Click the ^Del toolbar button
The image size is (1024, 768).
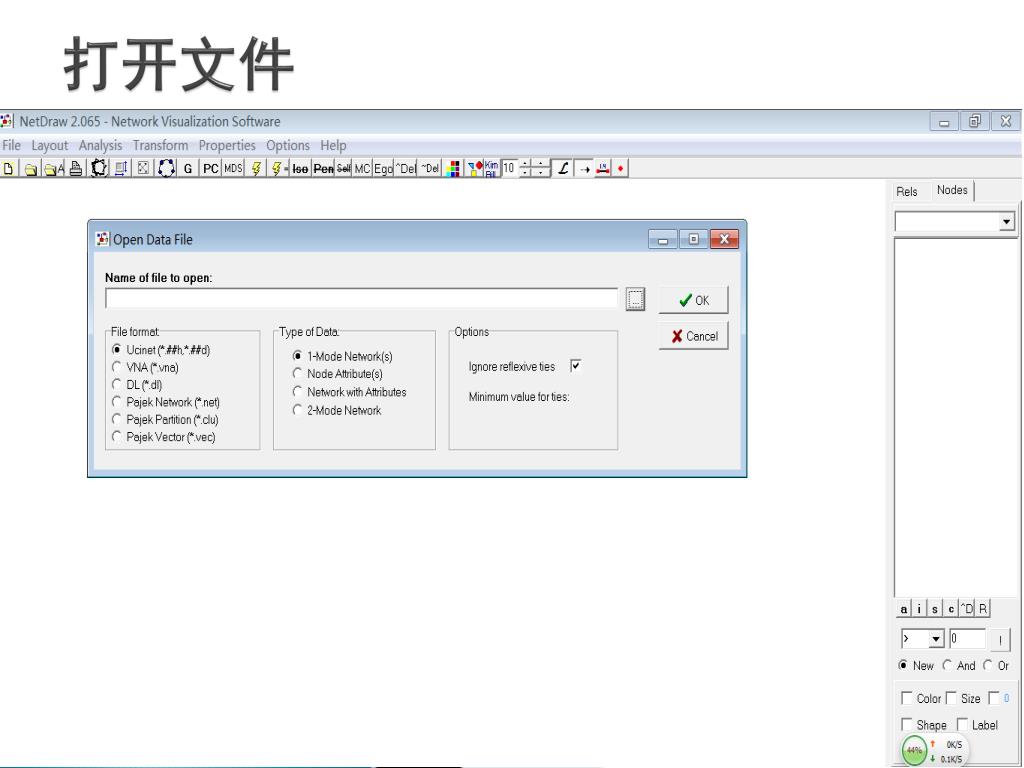click(x=406, y=168)
